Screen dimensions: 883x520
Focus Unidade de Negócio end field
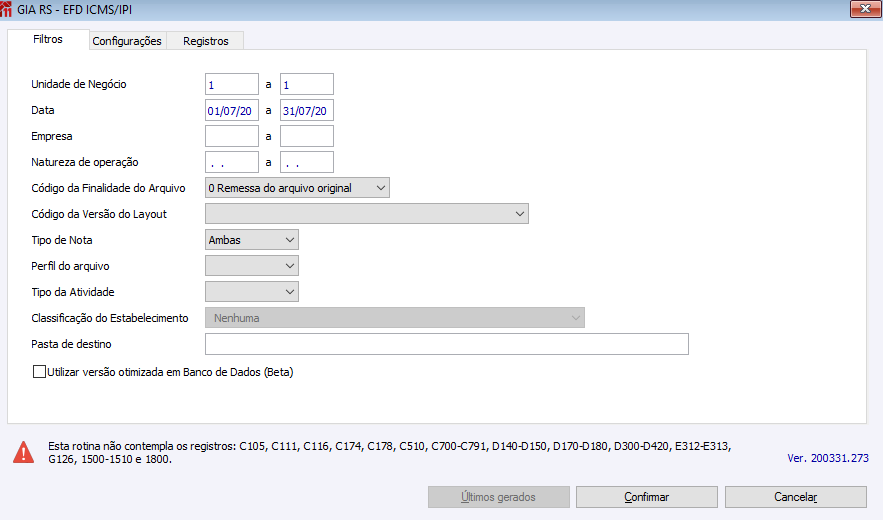[x=306, y=84]
